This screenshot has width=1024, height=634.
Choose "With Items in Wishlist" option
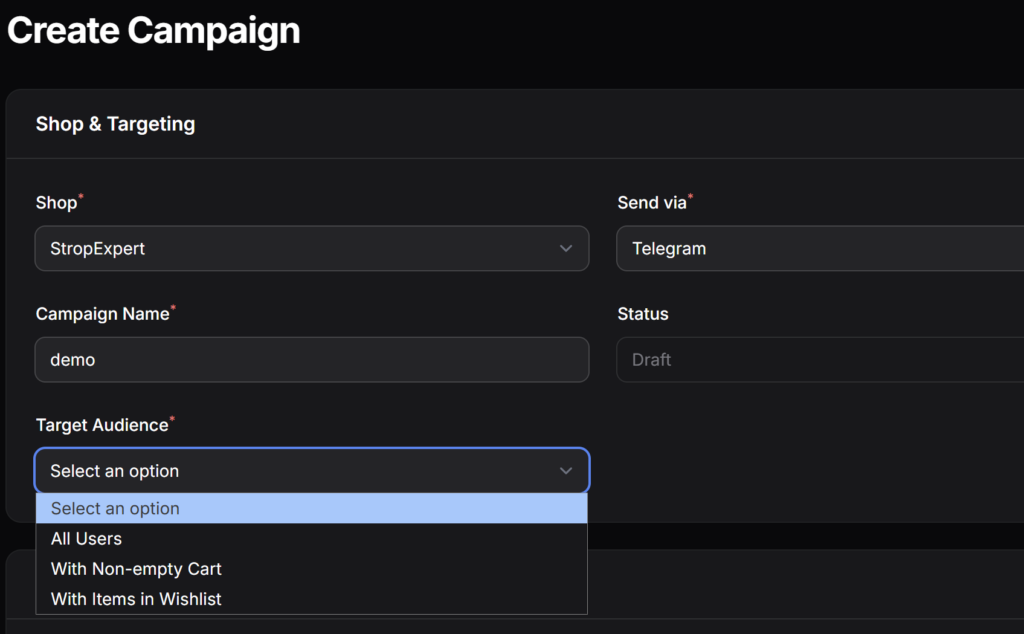coord(136,599)
